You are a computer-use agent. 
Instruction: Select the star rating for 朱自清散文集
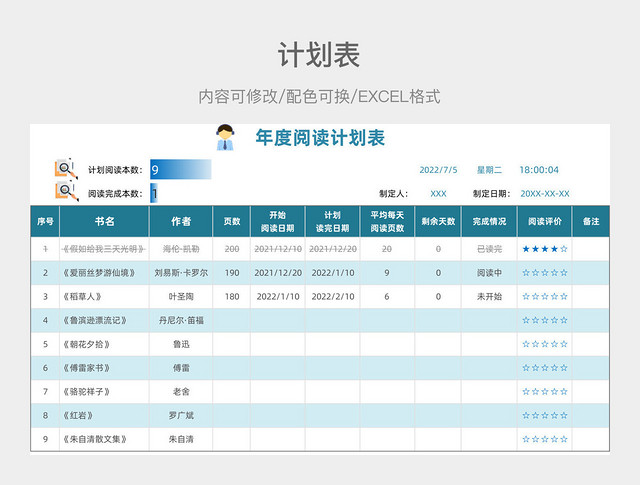pos(544,439)
